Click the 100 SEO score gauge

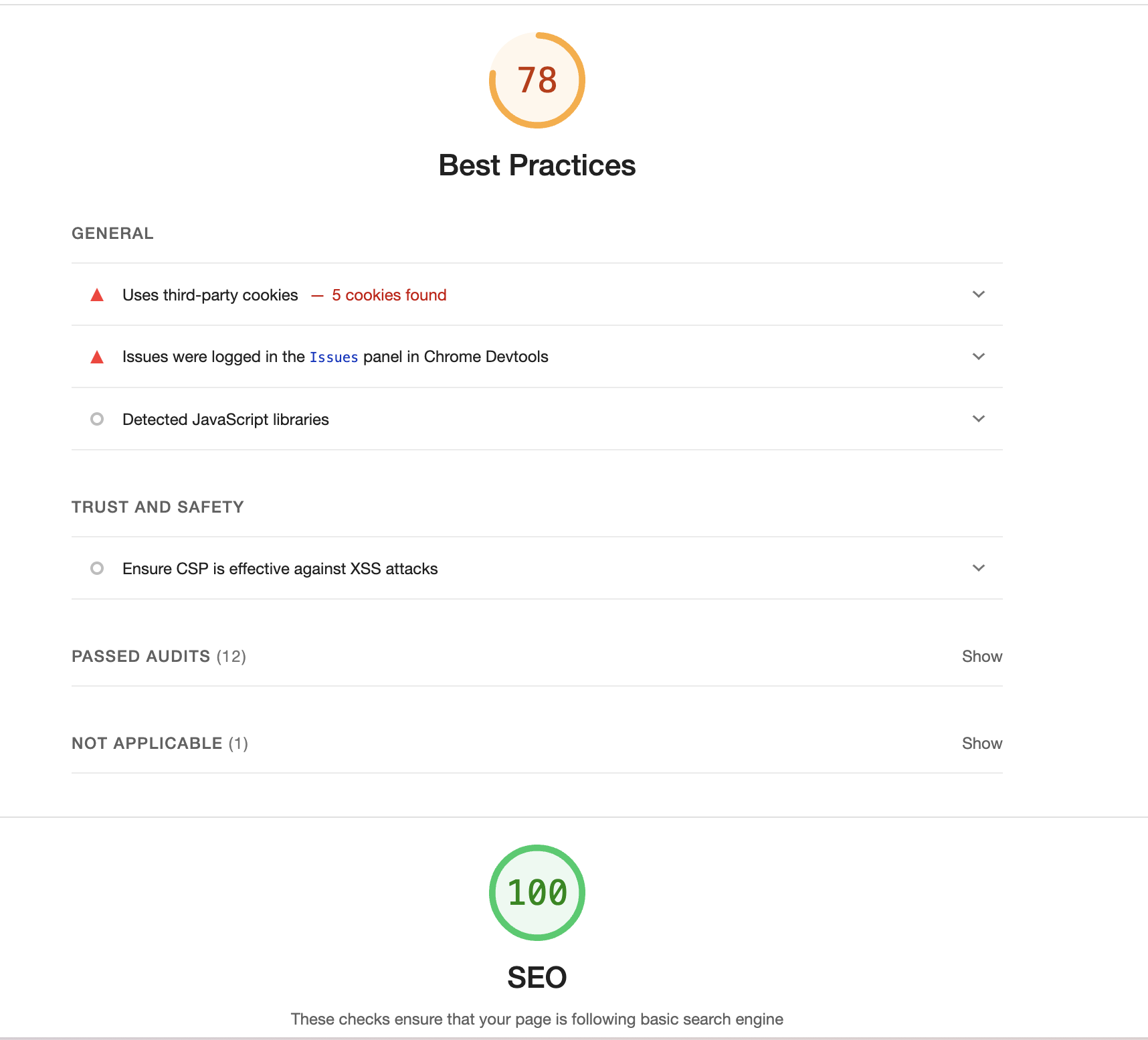point(537,893)
